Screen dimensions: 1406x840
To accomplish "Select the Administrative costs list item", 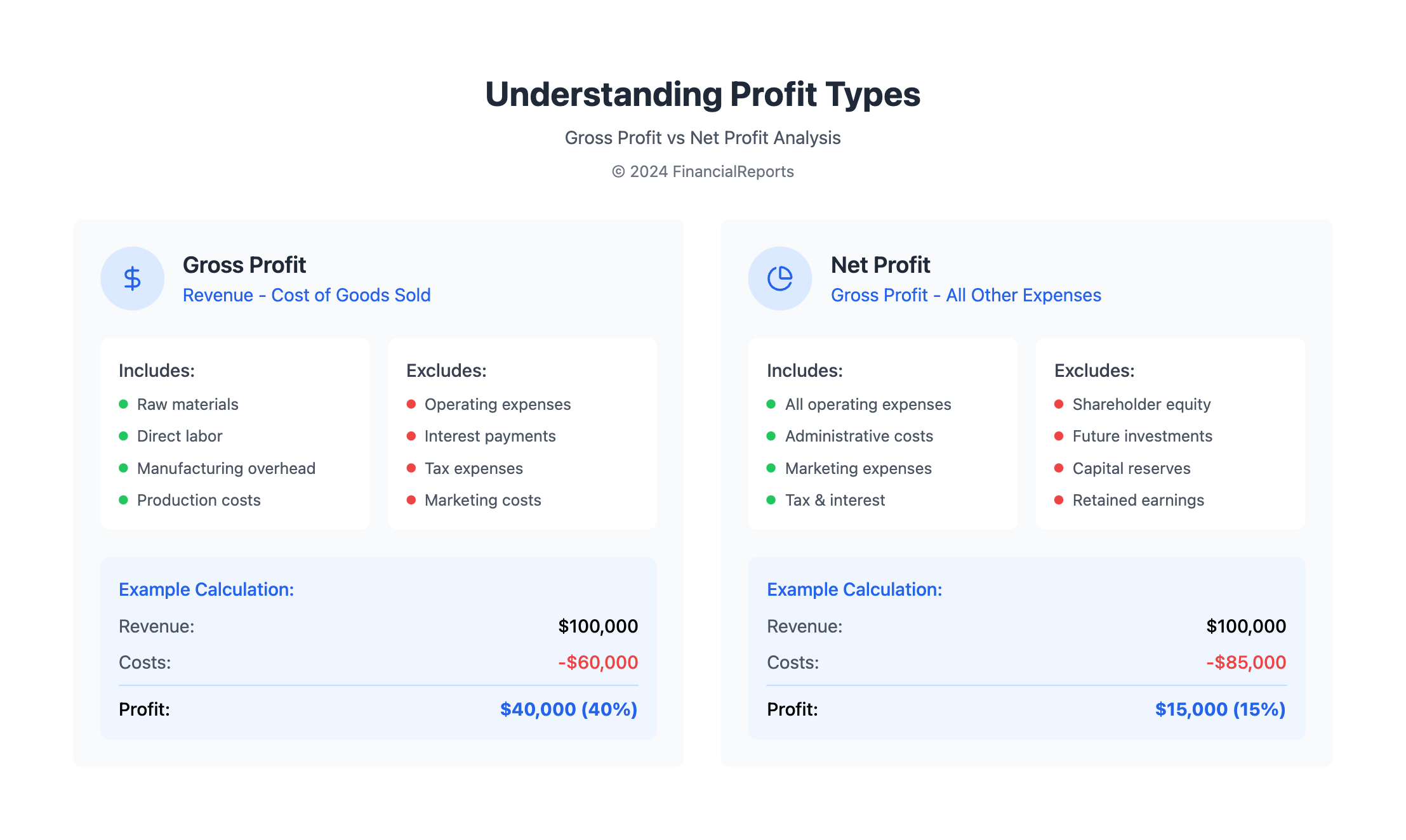I will pos(859,436).
